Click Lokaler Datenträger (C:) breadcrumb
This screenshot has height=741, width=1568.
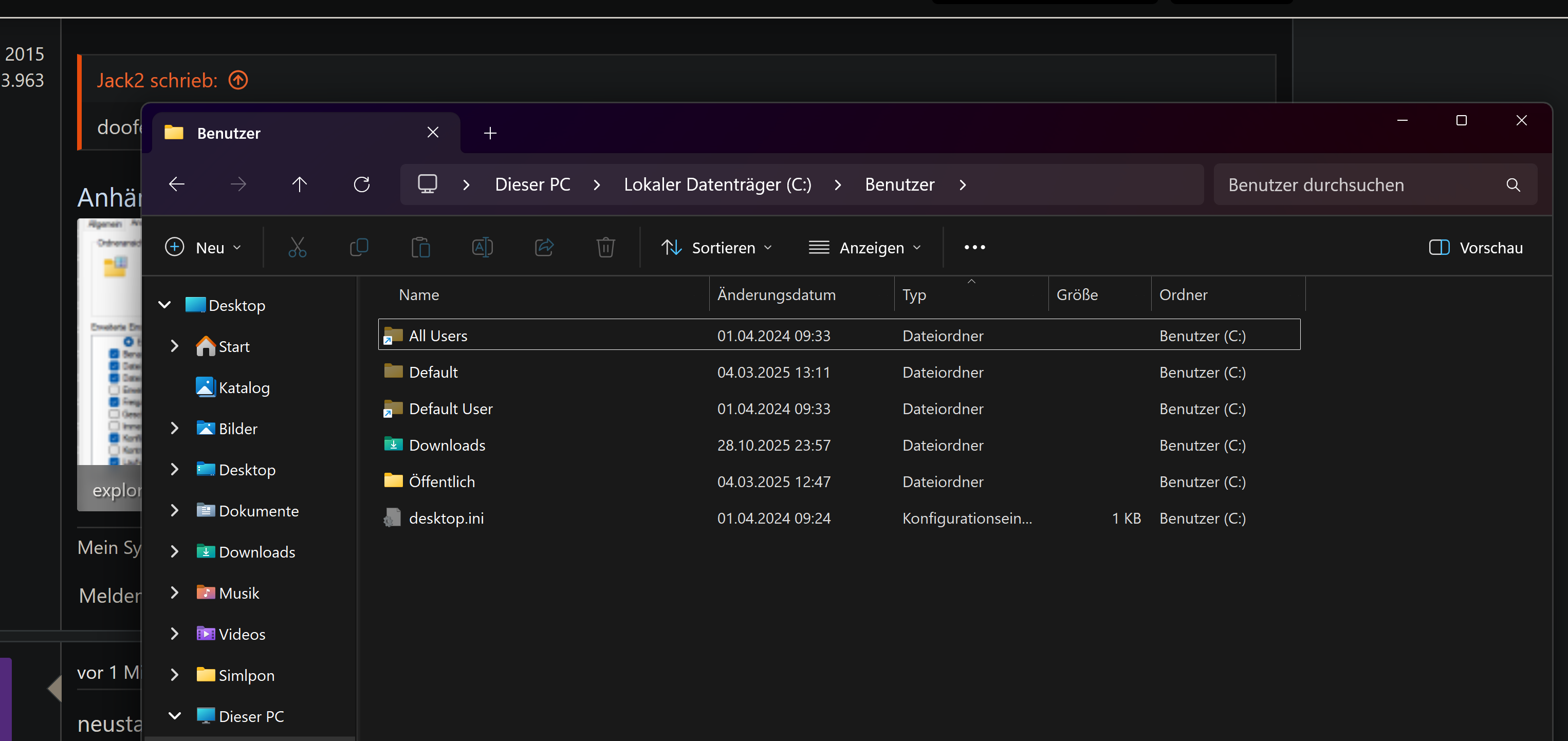pyautogui.click(x=717, y=184)
